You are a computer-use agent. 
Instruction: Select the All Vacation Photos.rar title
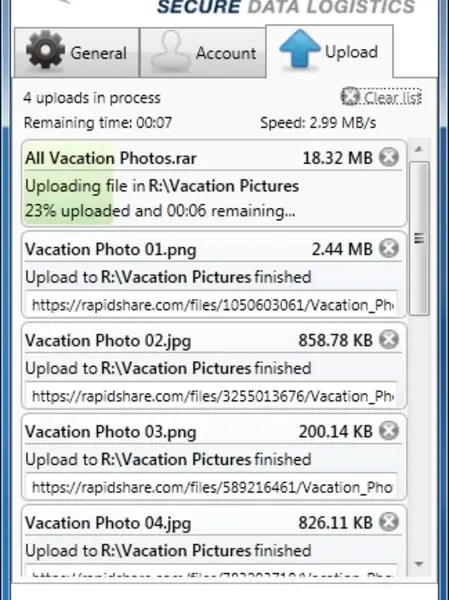pyautogui.click(x=111, y=158)
